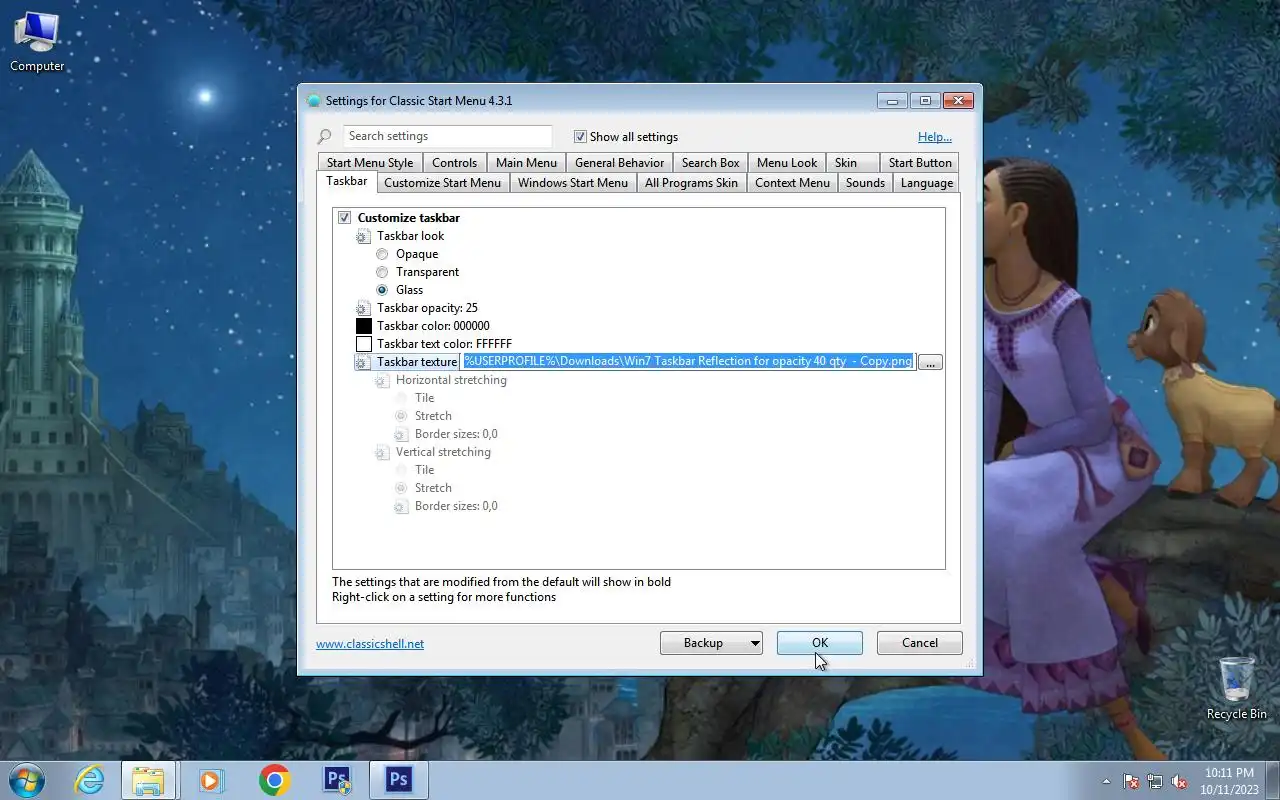1280x800 pixels.
Task: Click white Taskbar text color swatch
Action: pos(364,344)
